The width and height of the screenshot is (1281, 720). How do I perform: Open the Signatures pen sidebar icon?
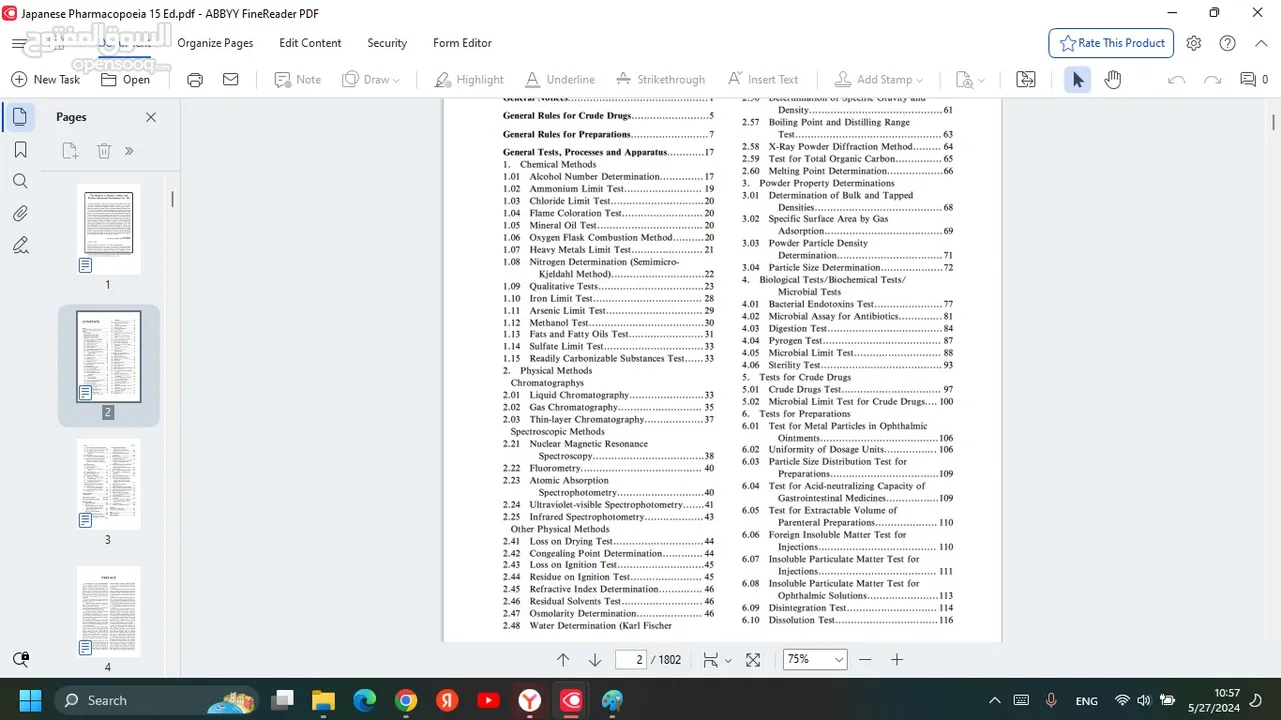point(20,245)
